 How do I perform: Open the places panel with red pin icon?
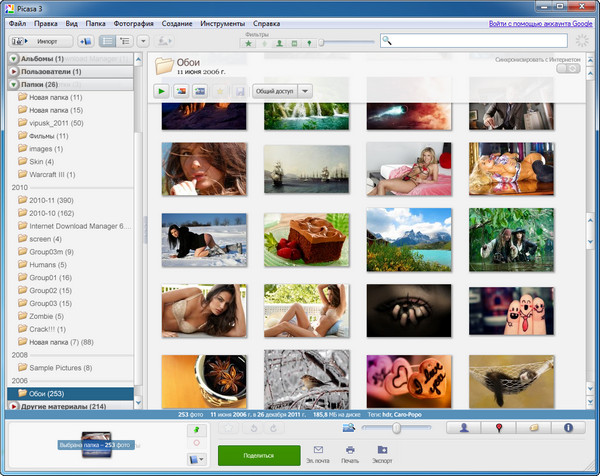[x=500, y=428]
